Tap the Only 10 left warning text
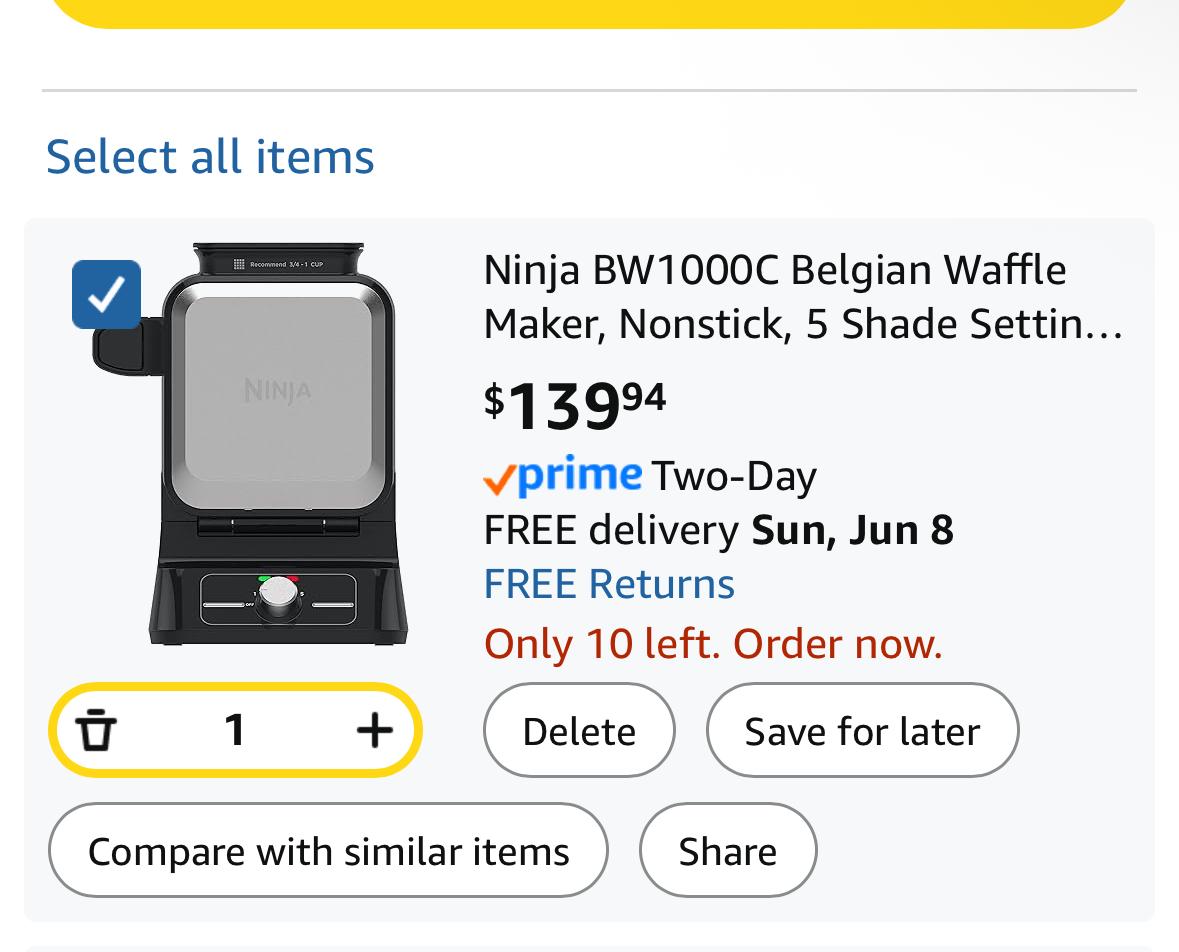The width and height of the screenshot is (1179, 952). coord(713,644)
